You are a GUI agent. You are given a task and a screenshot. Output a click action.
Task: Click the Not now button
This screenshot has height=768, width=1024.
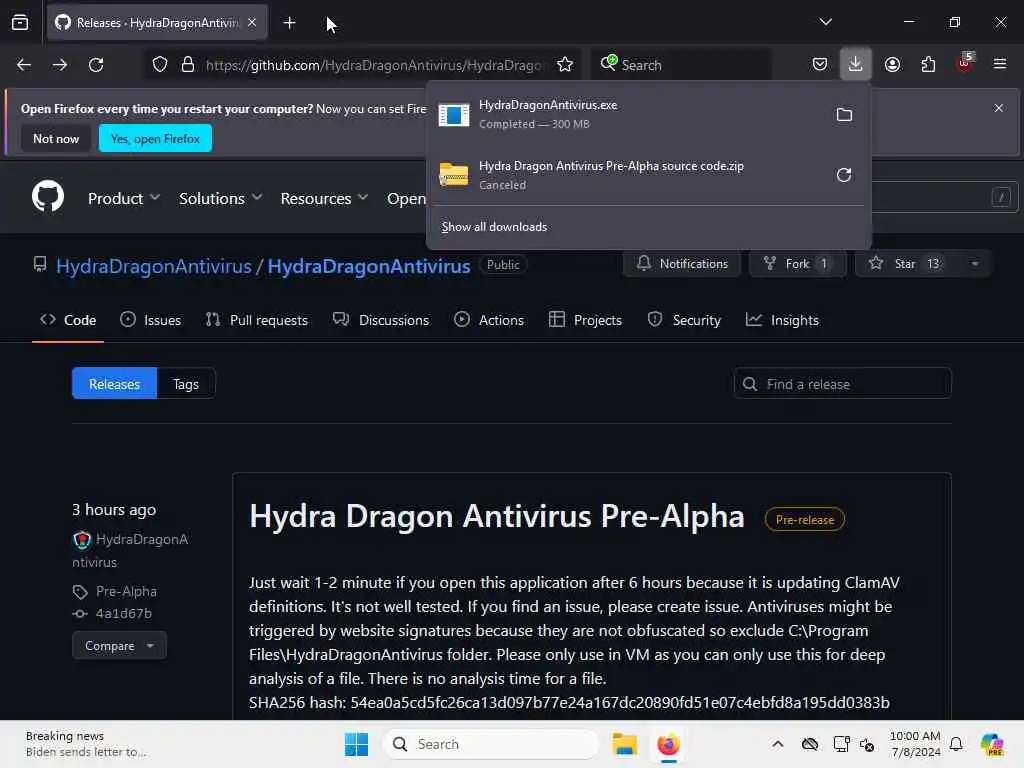point(56,138)
